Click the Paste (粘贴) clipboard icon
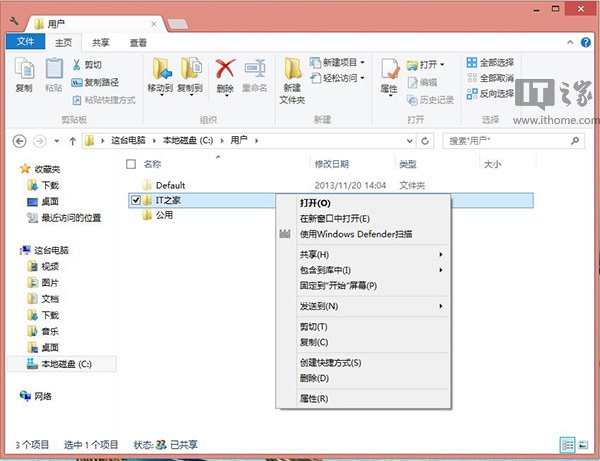Image resolution: width=600 pixels, height=461 pixels. point(54,70)
